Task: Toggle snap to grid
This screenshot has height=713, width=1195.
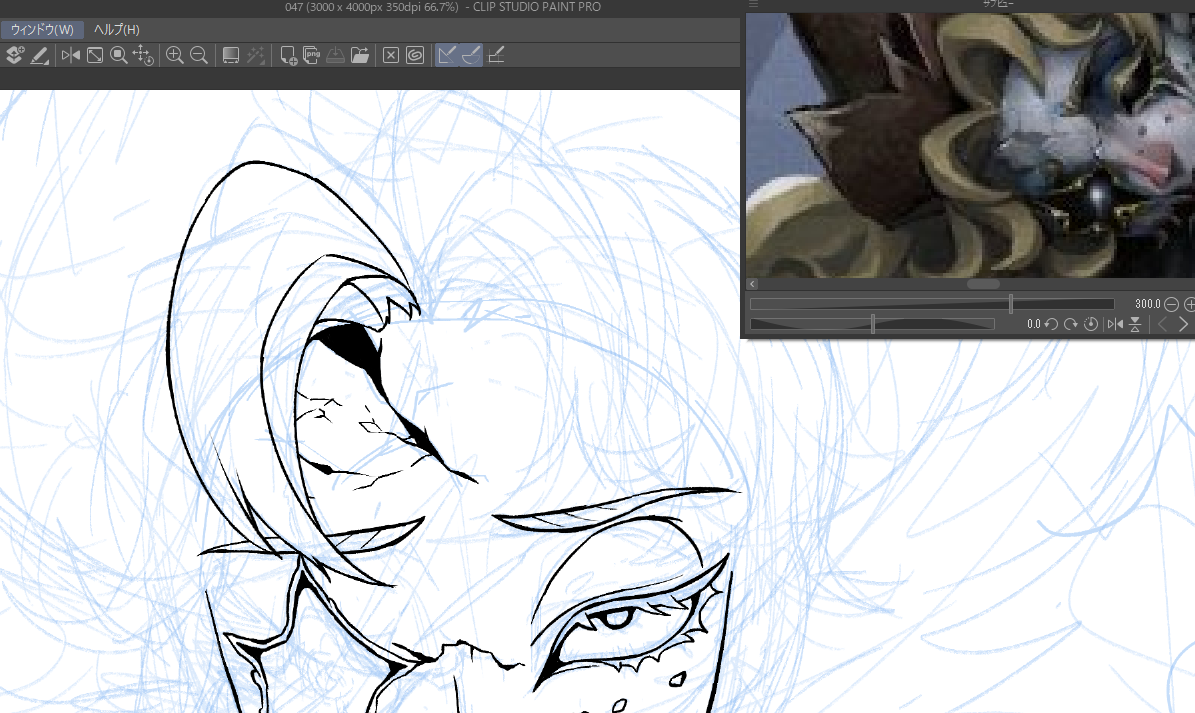Action: [x=496, y=55]
